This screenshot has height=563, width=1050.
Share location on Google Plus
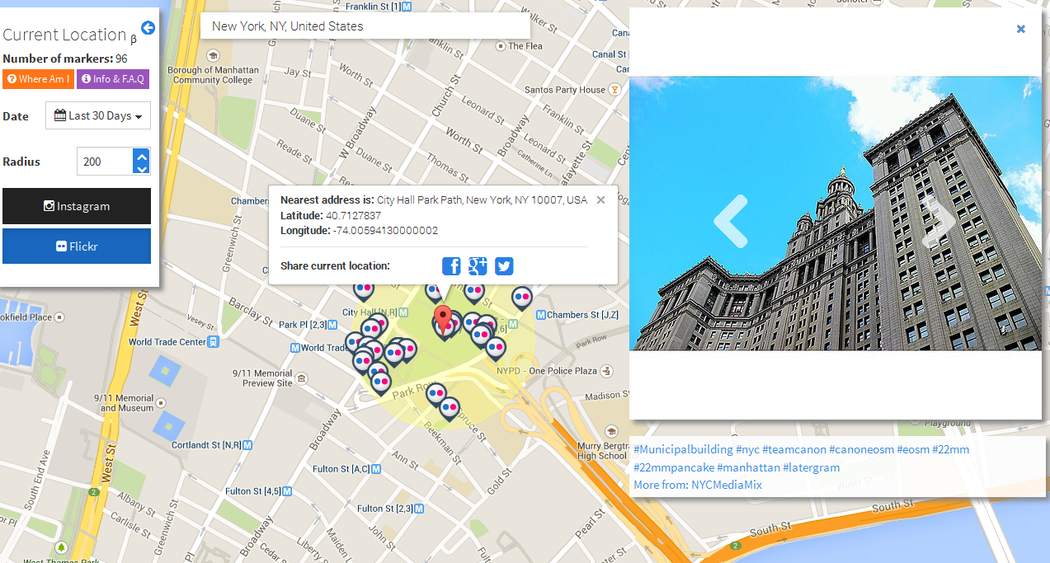pos(477,266)
